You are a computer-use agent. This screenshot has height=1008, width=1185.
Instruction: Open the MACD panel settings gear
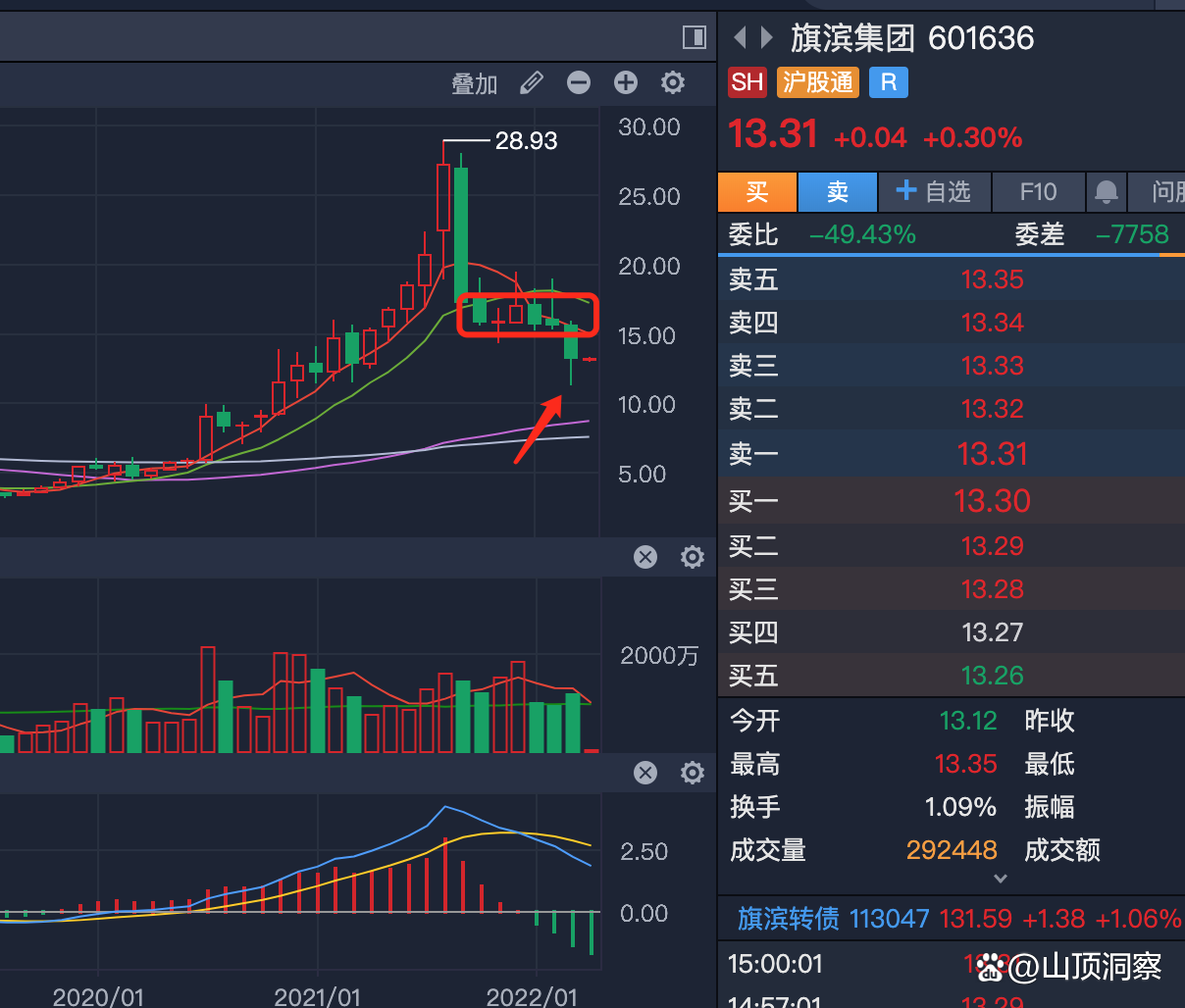pyautogui.click(x=692, y=774)
